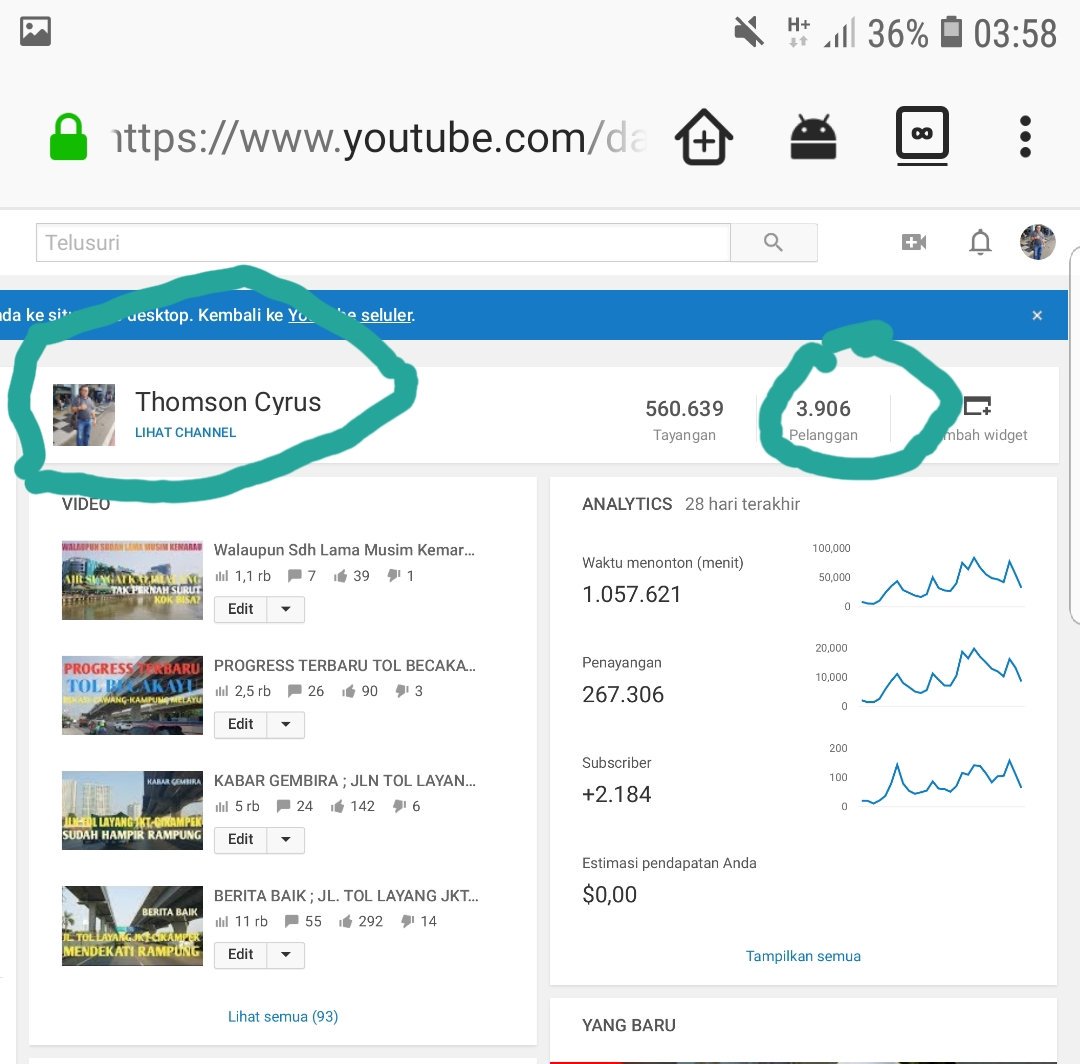Image resolution: width=1080 pixels, height=1064 pixels.
Task: Open the LIHAT CHANNEL link
Action: pos(185,432)
